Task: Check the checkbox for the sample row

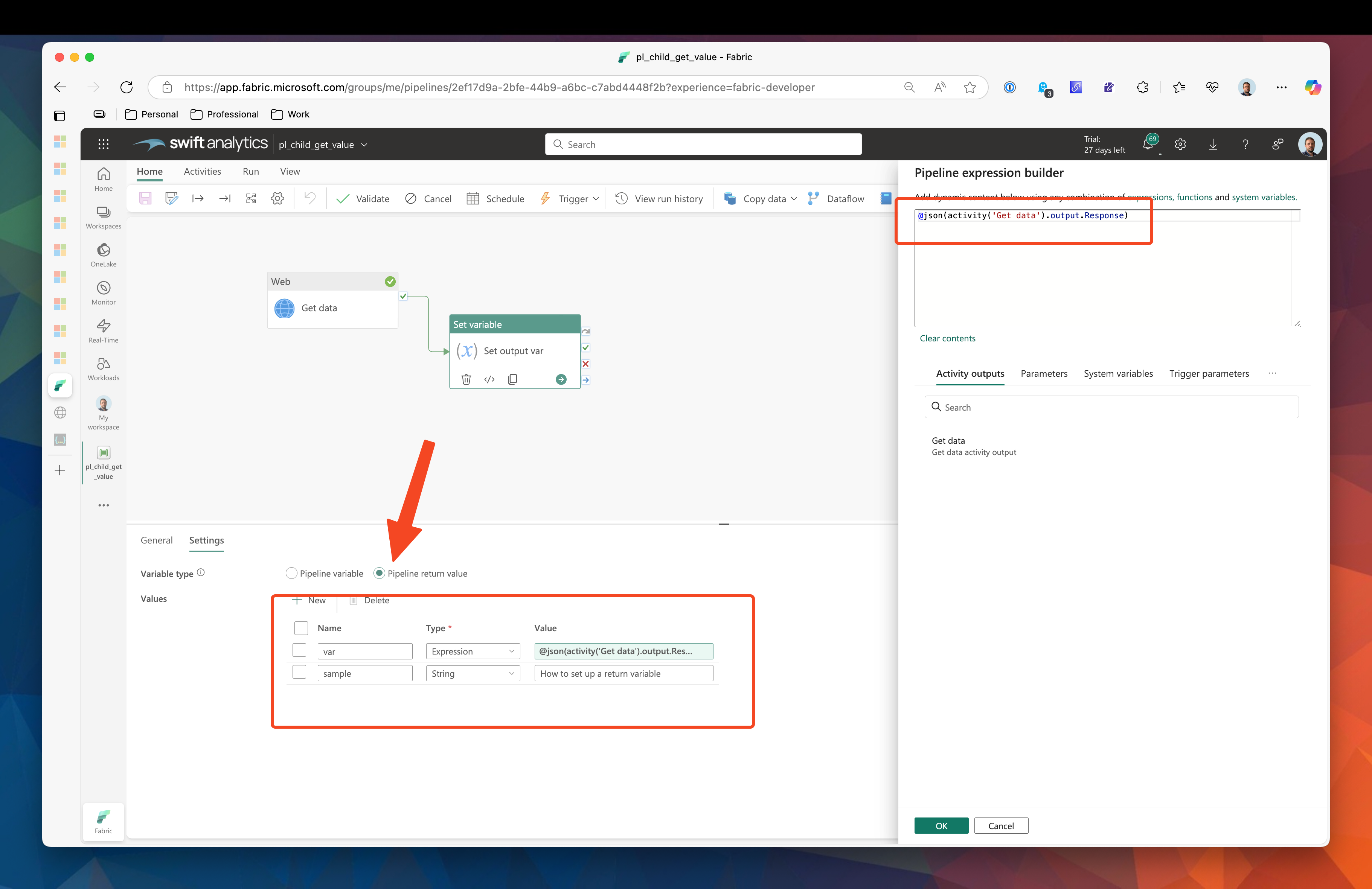Action: (299, 672)
